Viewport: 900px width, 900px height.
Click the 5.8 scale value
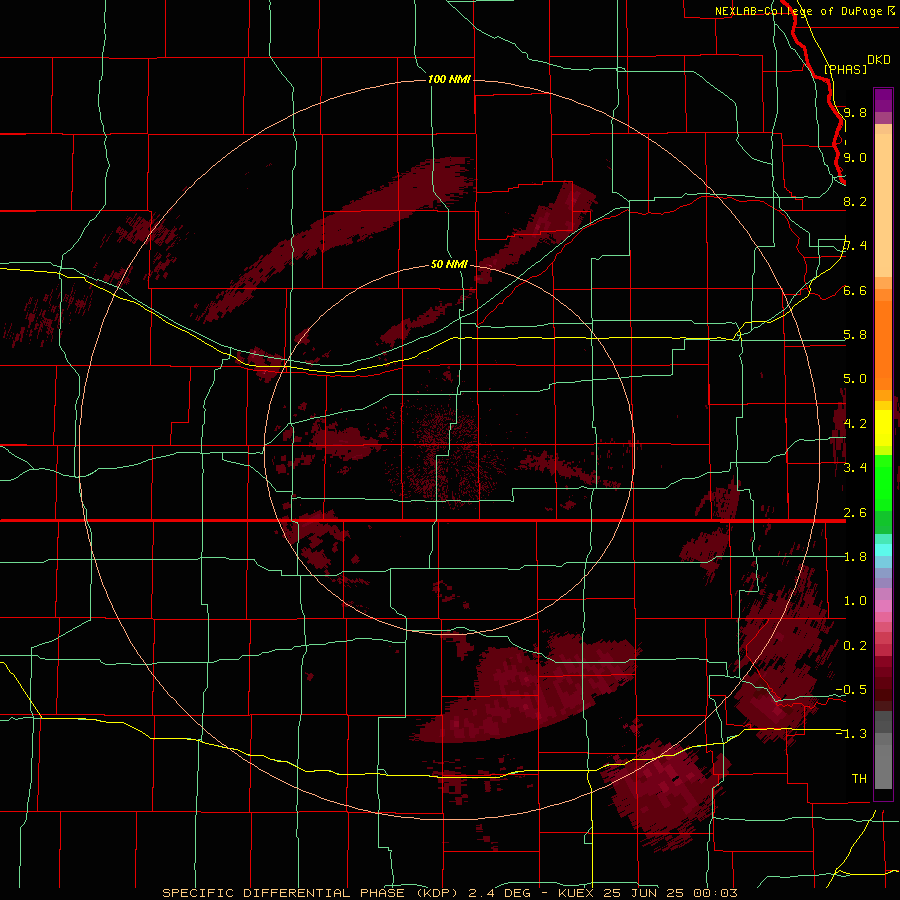click(855, 335)
